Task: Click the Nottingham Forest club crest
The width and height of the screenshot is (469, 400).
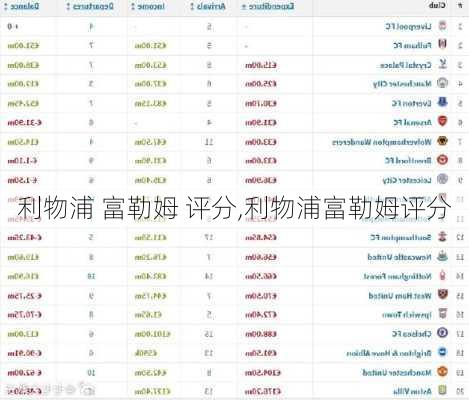Action: tap(442, 275)
